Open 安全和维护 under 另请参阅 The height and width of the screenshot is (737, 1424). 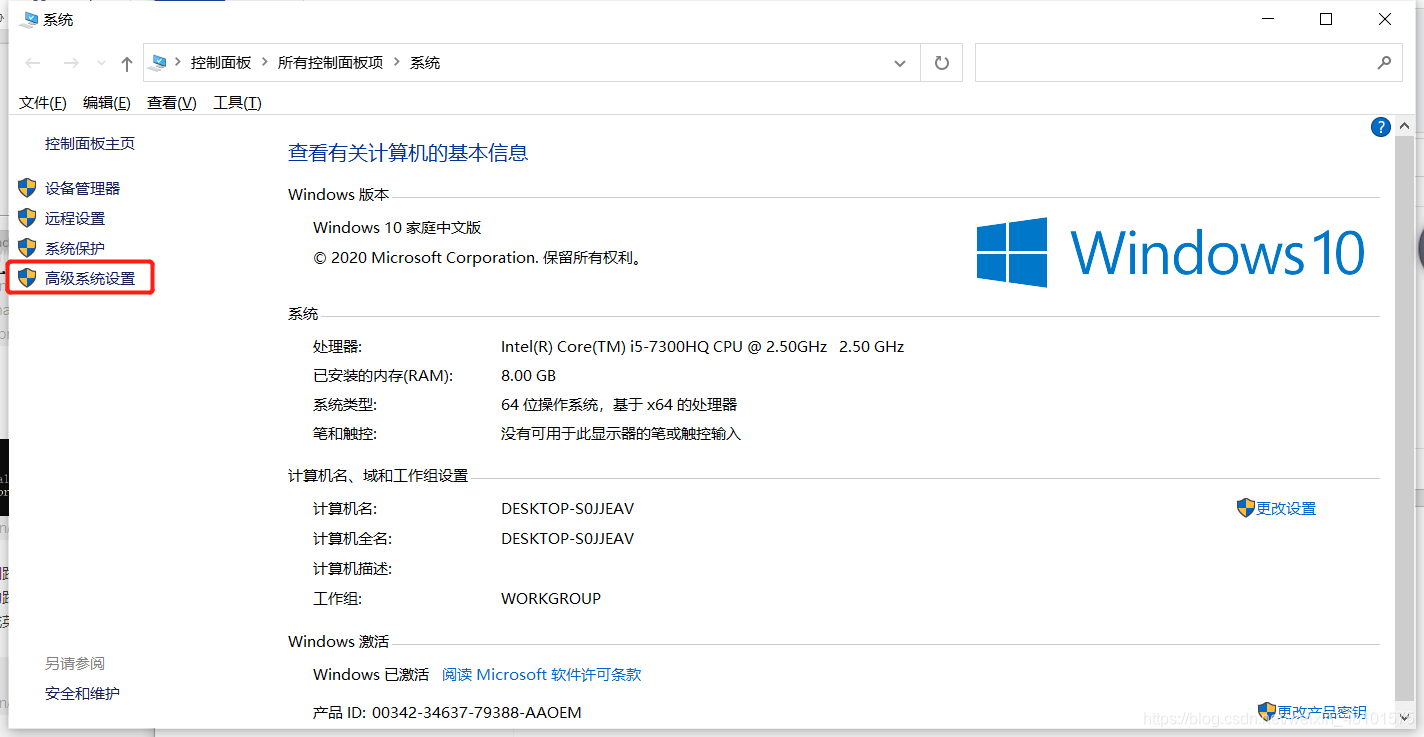(x=82, y=693)
